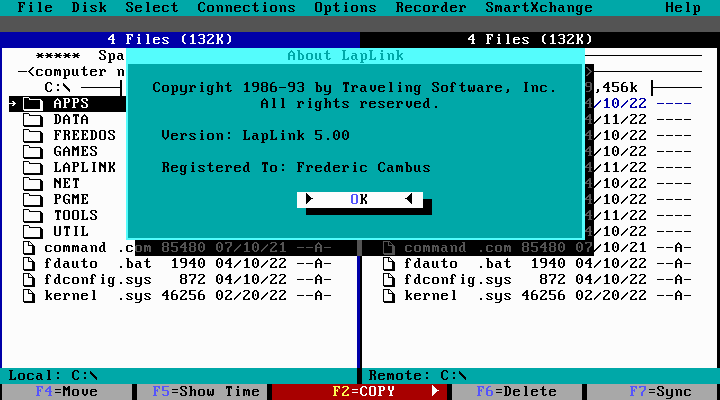Select the GAMES folder name
Image resolution: width=720 pixels, height=400 pixels.
point(75,152)
